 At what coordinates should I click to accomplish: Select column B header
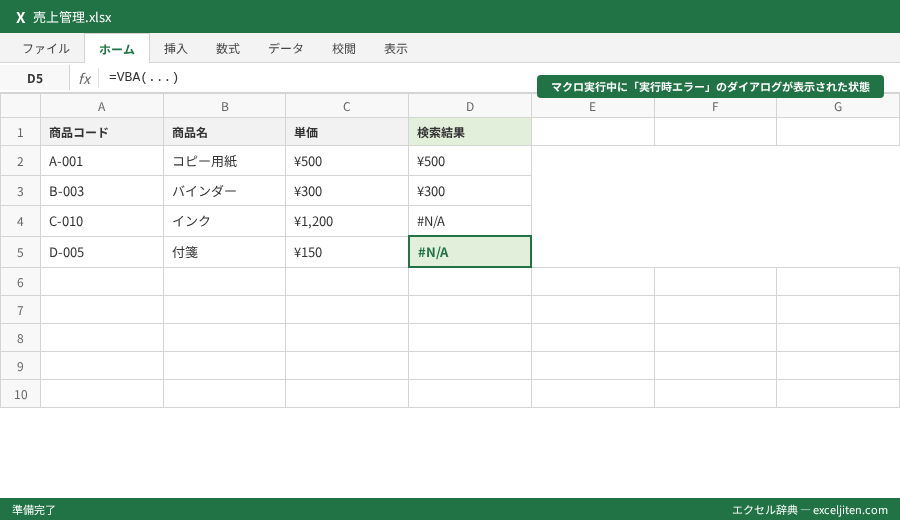(x=224, y=106)
